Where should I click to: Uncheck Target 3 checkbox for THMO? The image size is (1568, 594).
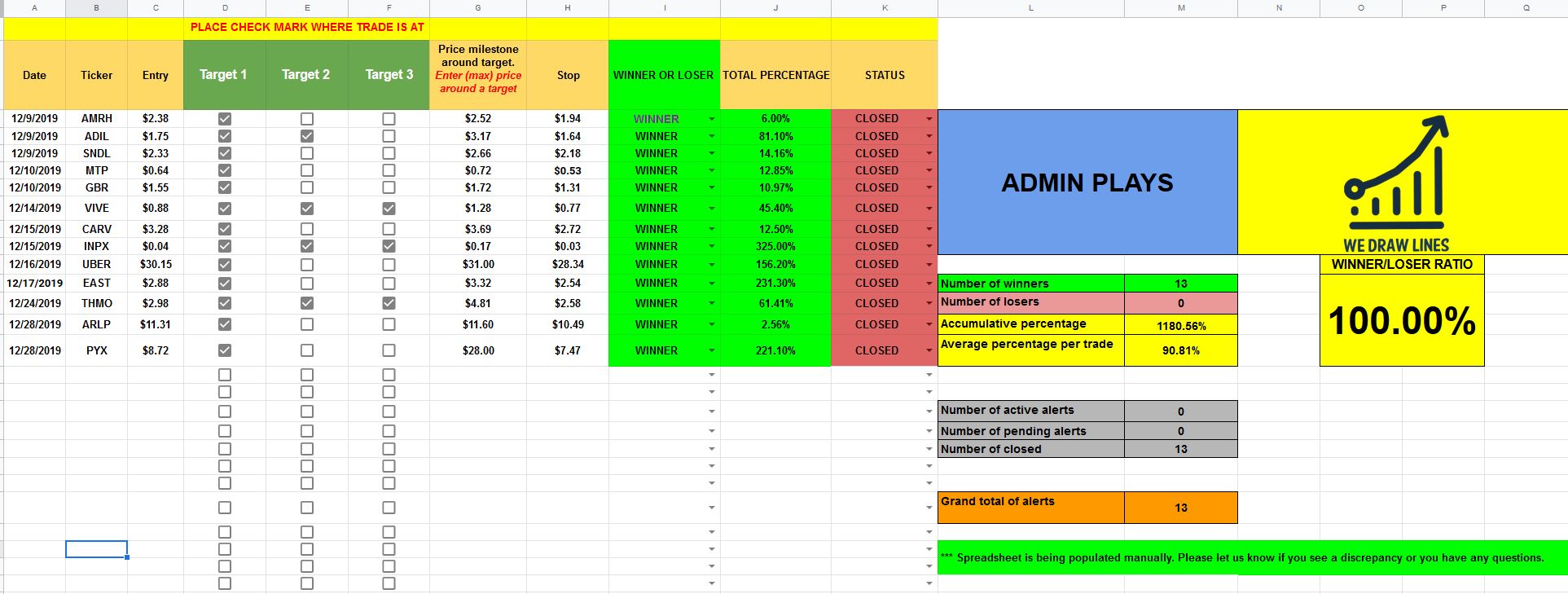pyautogui.click(x=389, y=303)
